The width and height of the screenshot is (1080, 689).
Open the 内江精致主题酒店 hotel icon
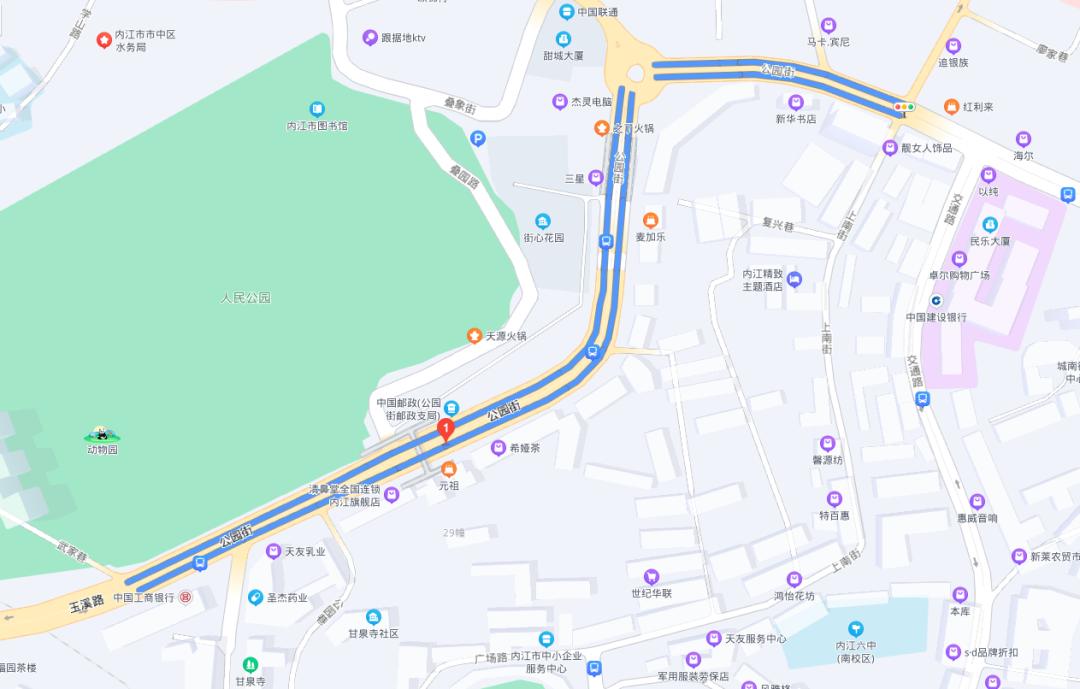click(794, 280)
